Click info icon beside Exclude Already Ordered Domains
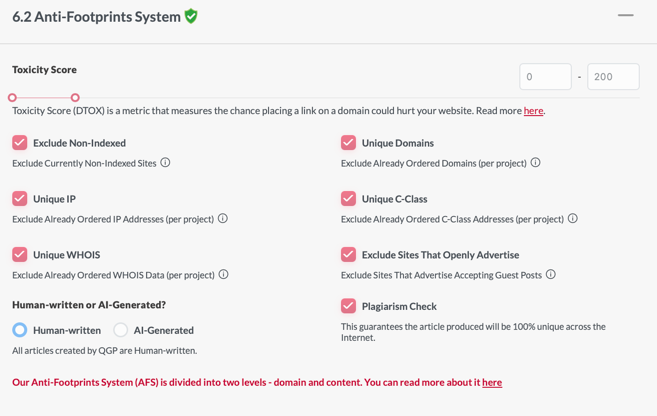This screenshot has width=657, height=416. click(x=535, y=163)
